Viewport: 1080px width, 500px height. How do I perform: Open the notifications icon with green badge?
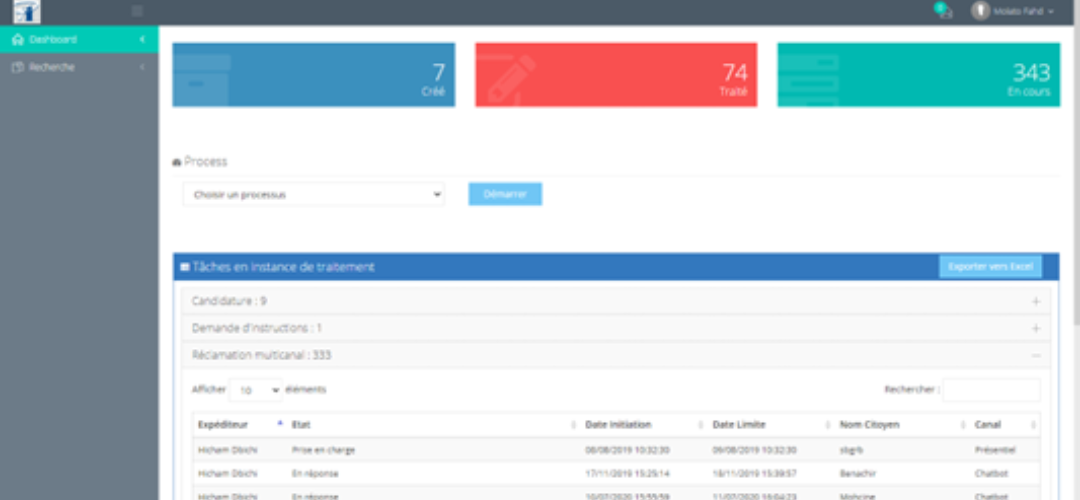(x=942, y=11)
